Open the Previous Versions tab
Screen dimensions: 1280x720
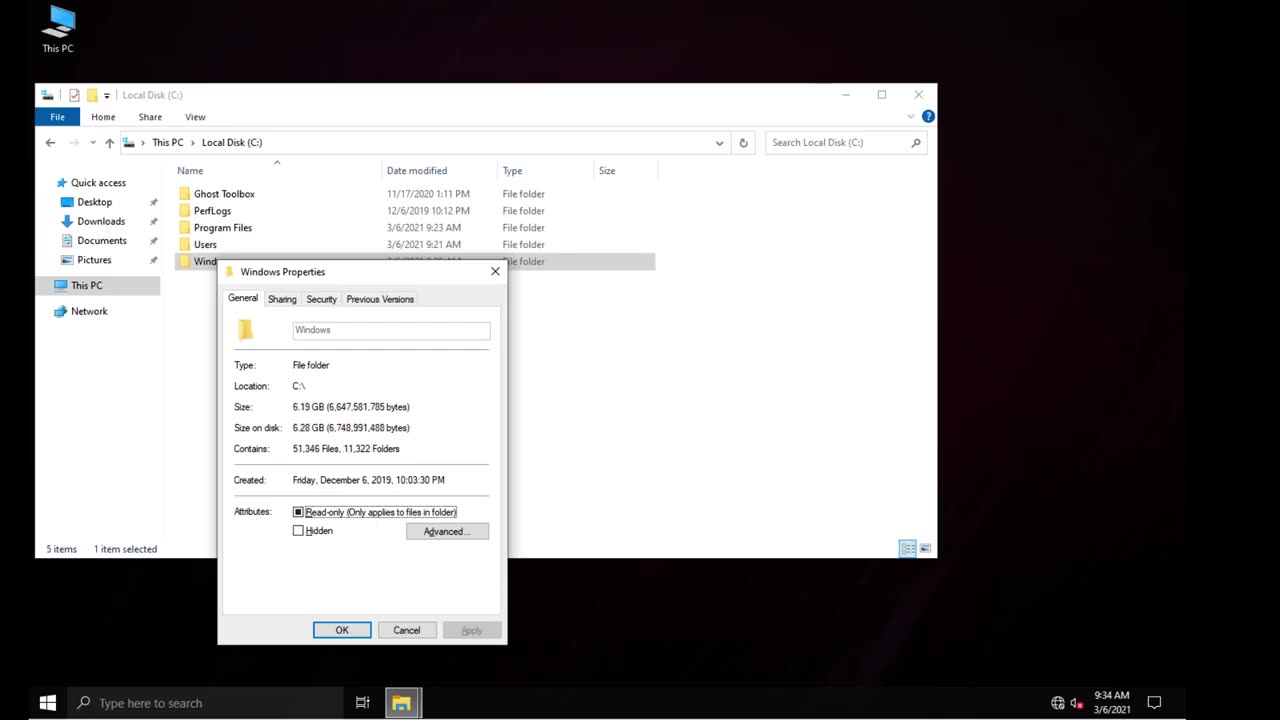[380, 299]
